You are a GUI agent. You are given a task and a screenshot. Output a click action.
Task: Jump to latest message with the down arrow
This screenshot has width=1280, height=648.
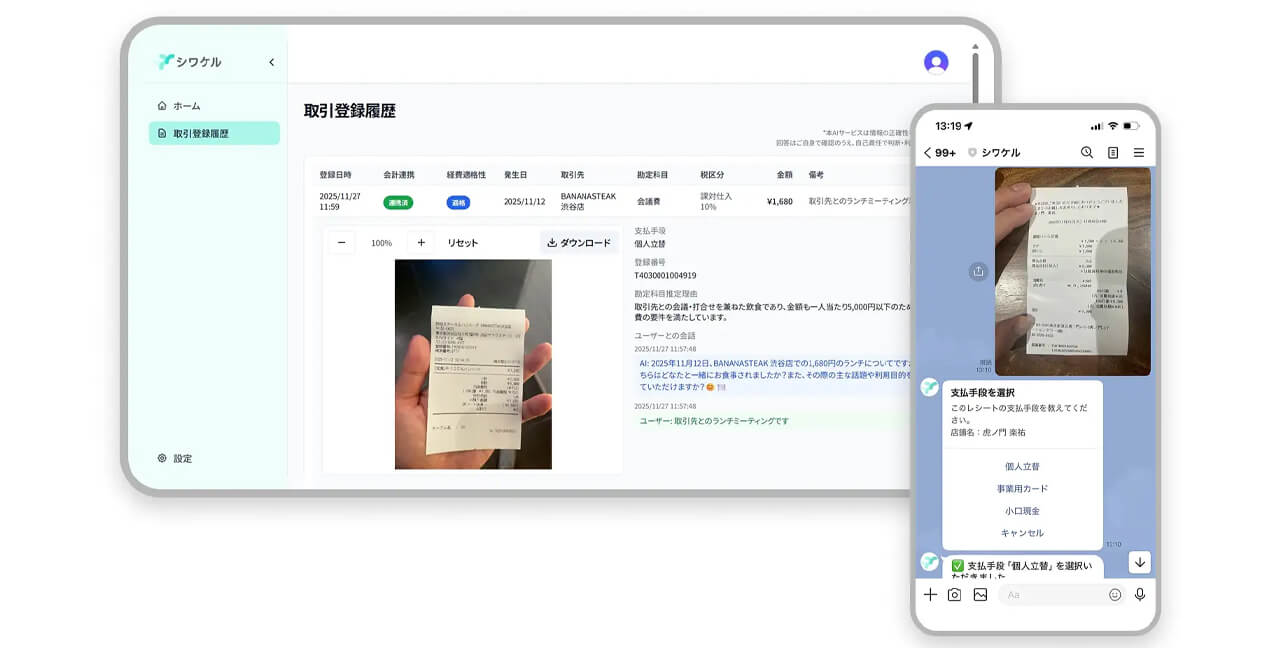[x=1138, y=562]
